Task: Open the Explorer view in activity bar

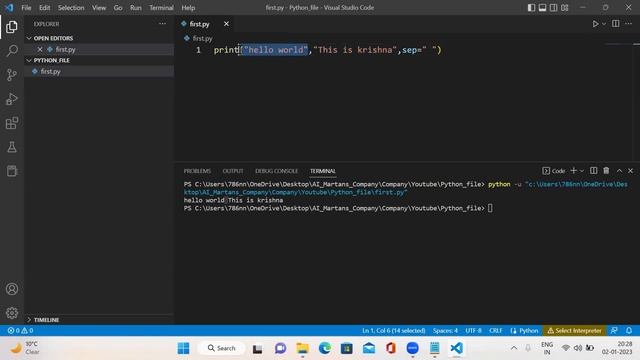Action: [x=12, y=27]
